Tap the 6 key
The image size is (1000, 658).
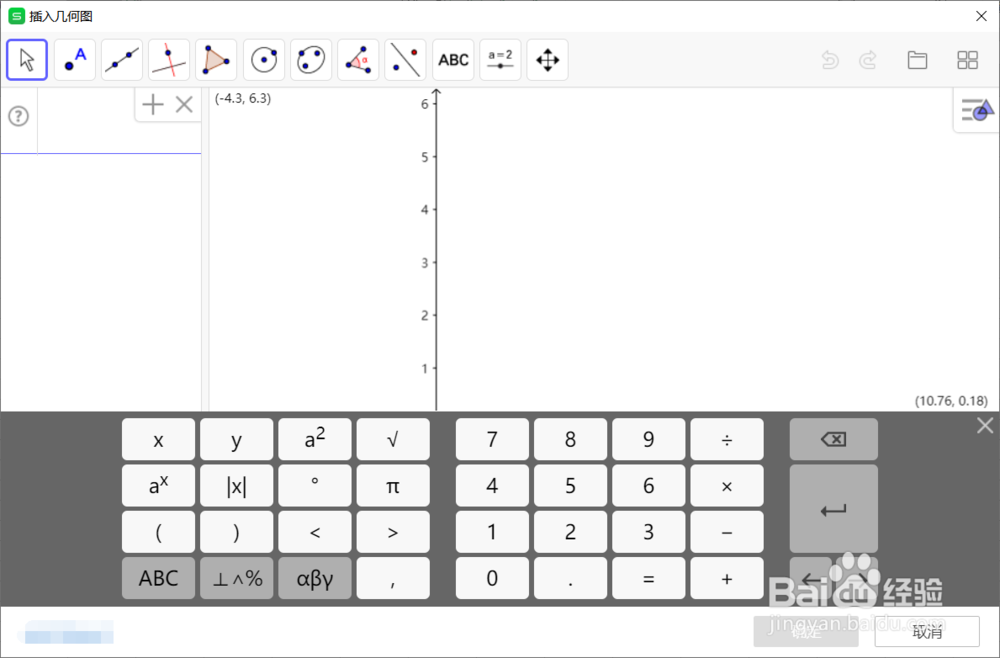click(x=649, y=486)
